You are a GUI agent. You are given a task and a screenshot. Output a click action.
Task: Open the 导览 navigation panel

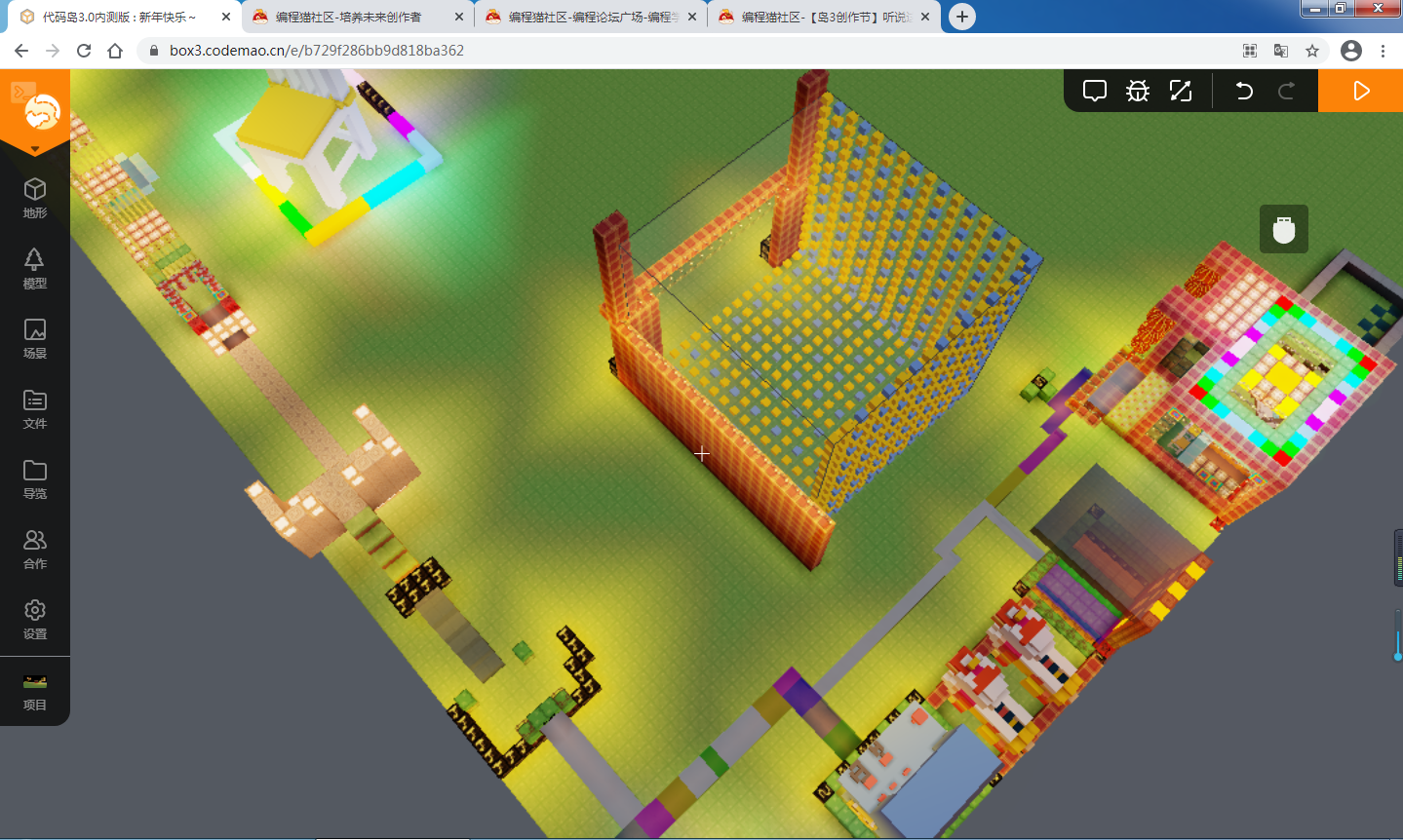[x=35, y=478]
